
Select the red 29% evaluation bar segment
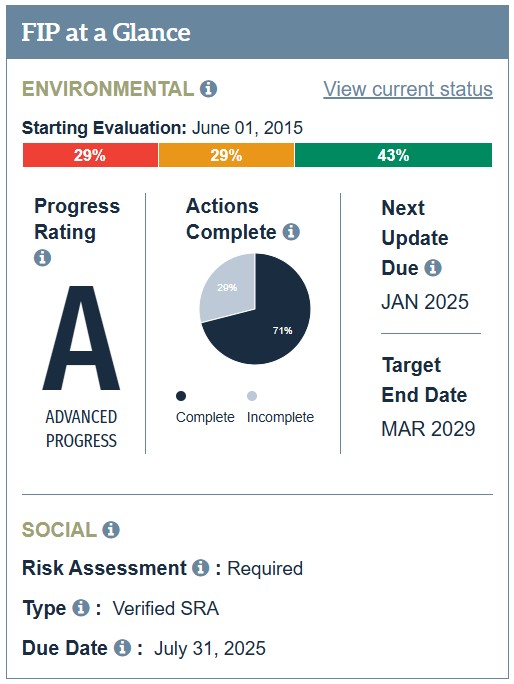click(x=90, y=155)
